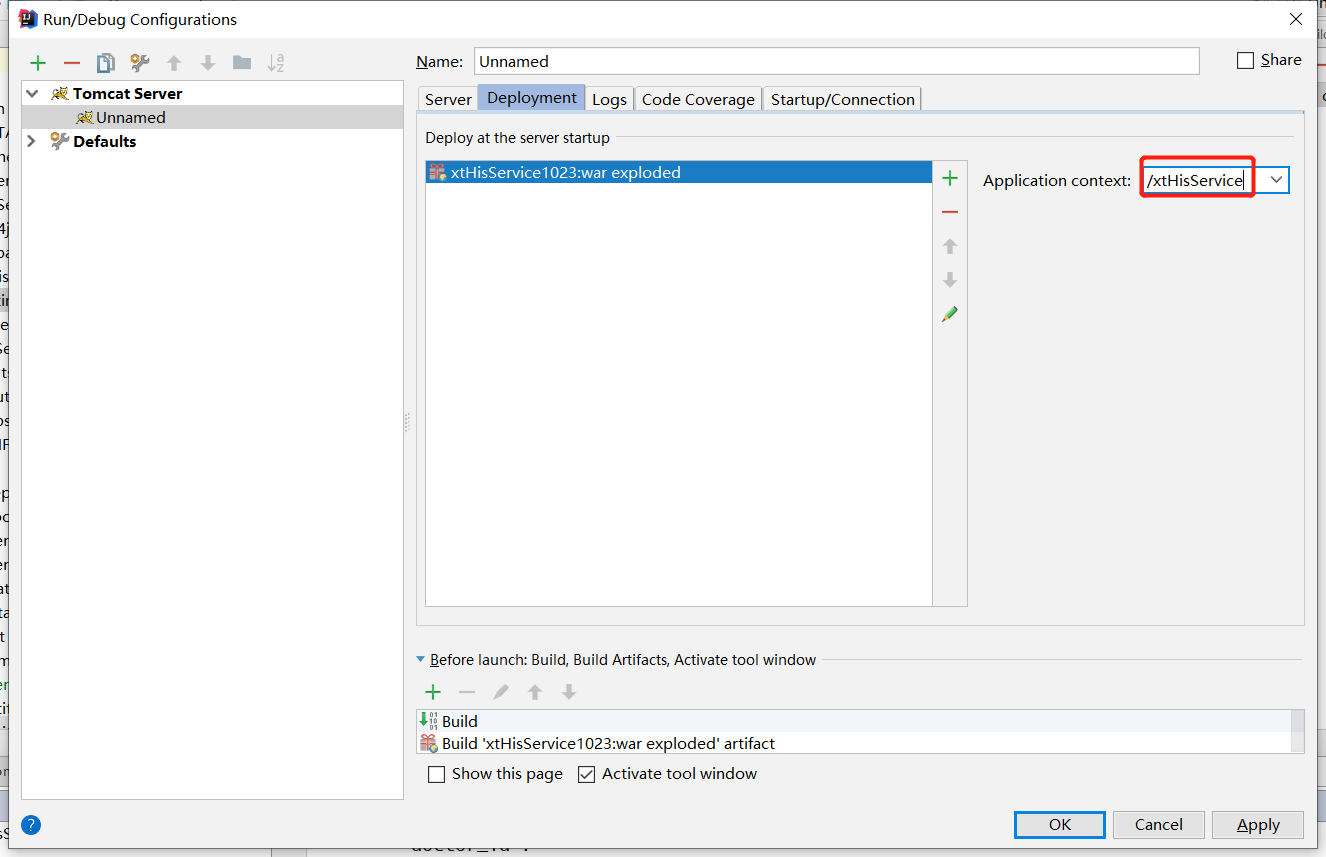
Task: Open help with the question mark icon
Action: [x=32, y=826]
